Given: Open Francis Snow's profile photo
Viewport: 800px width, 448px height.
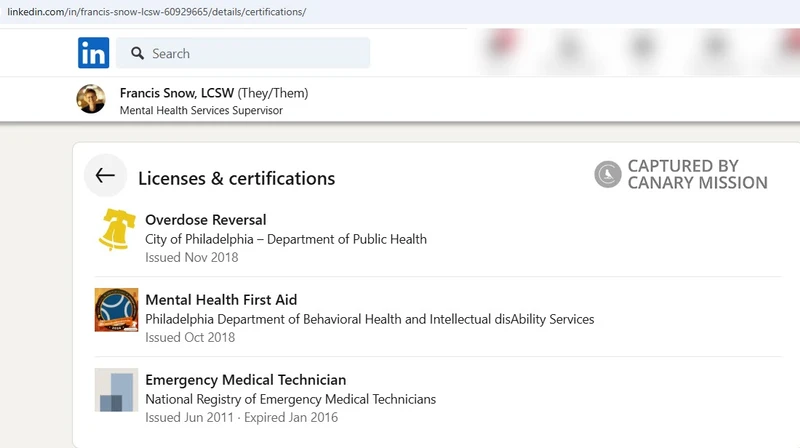Looking at the screenshot, I should click(91, 99).
